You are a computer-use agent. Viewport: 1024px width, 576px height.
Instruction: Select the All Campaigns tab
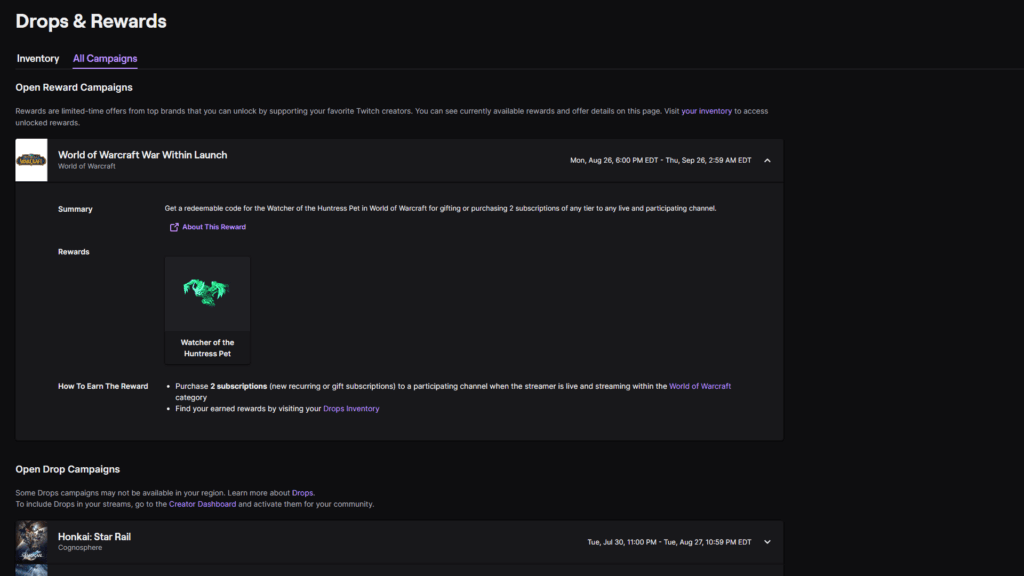pyautogui.click(x=104, y=58)
